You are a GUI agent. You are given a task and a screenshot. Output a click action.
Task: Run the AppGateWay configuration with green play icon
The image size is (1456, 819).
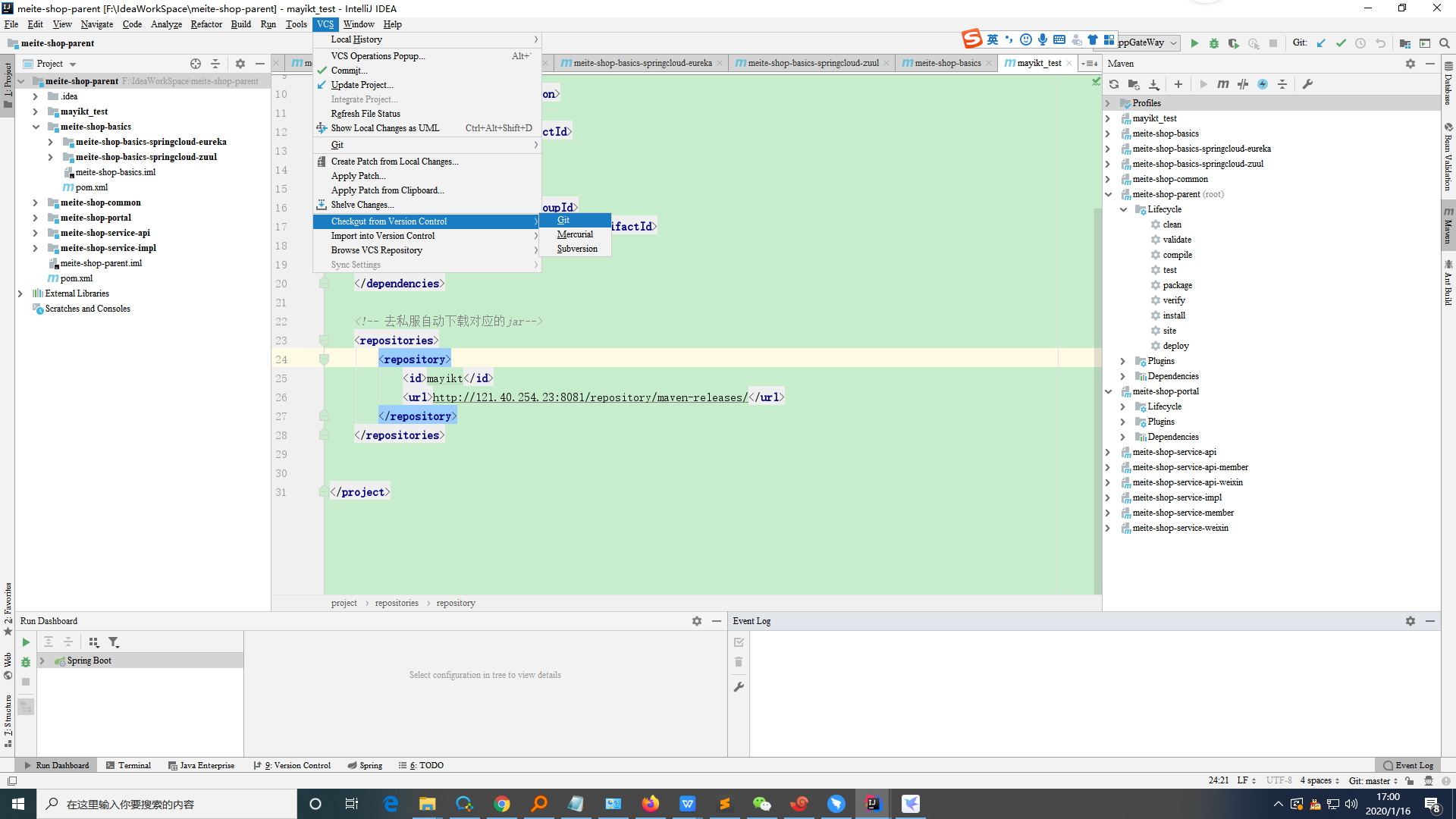click(1194, 43)
